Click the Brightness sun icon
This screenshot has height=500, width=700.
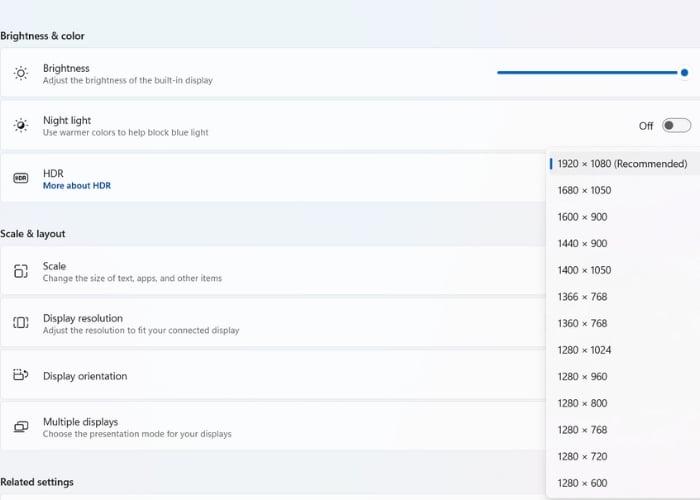(x=21, y=73)
